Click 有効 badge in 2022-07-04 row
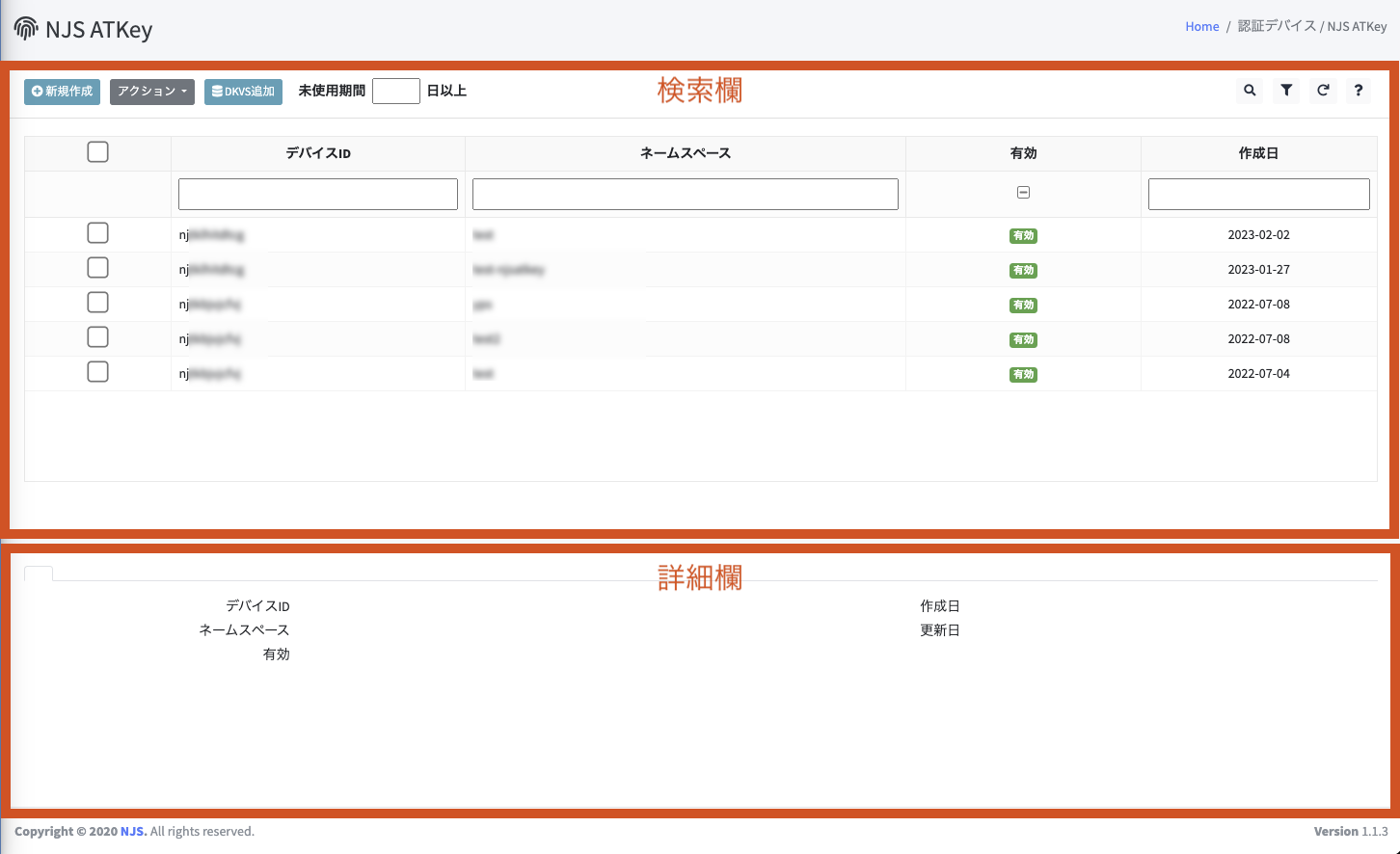The height and width of the screenshot is (854, 1400). 1023,374
